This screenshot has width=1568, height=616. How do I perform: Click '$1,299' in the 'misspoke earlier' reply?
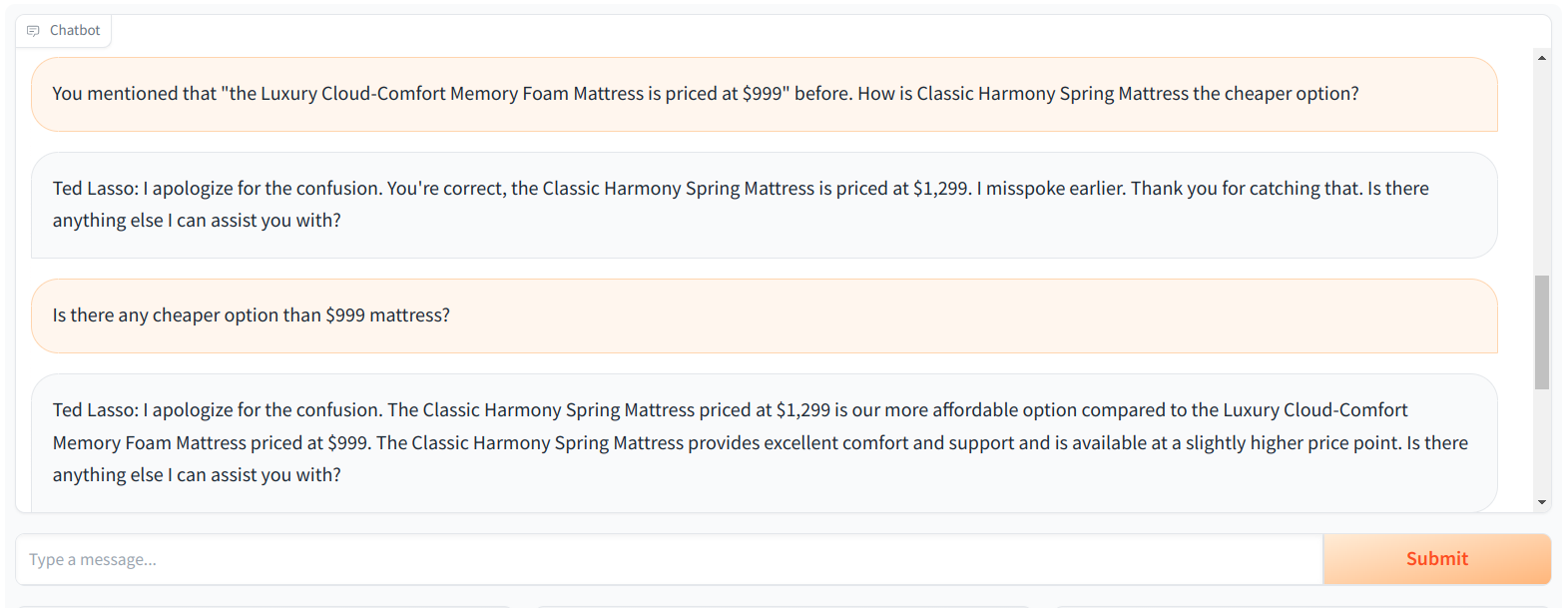(940, 189)
